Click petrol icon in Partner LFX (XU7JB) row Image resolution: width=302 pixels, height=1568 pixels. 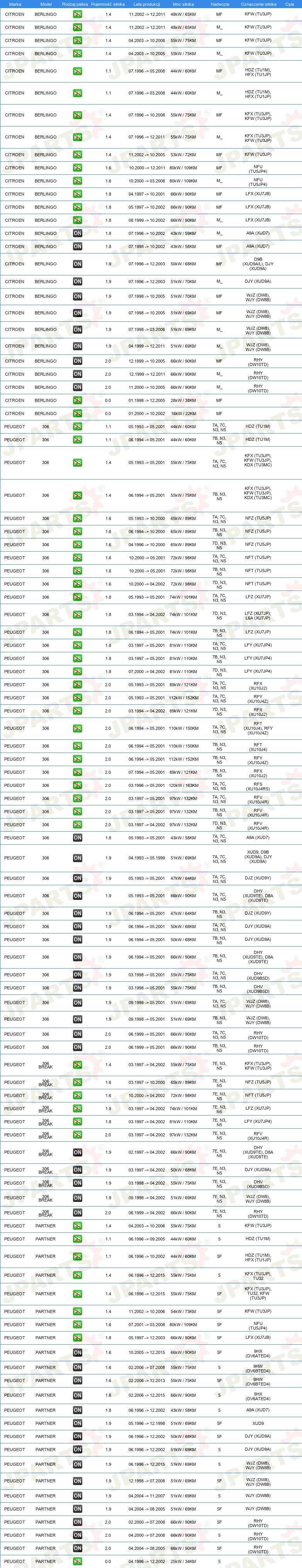tap(77, 1338)
